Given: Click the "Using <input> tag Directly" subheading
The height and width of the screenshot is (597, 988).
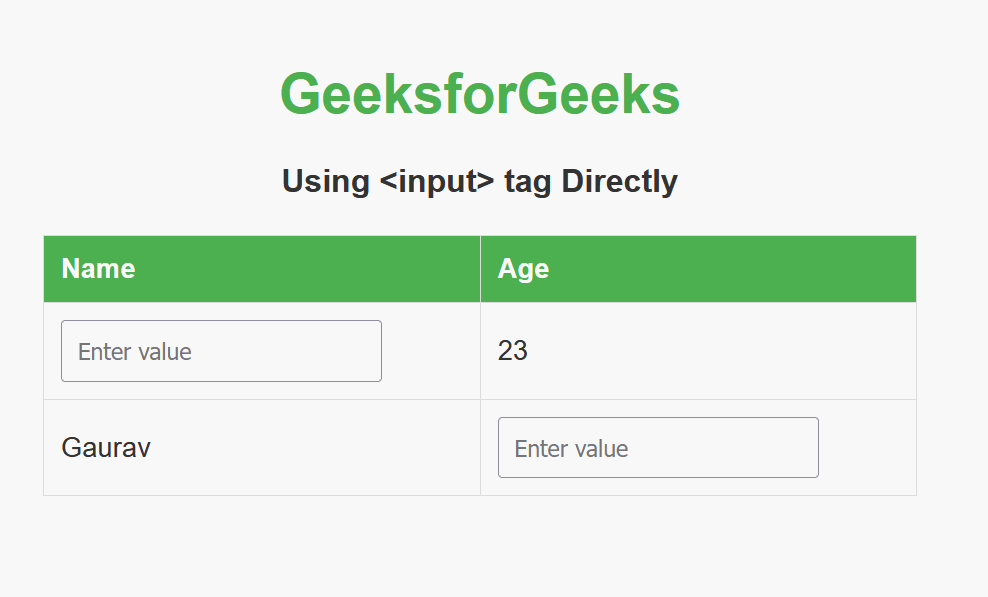Looking at the screenshot, I should [480, 181].
